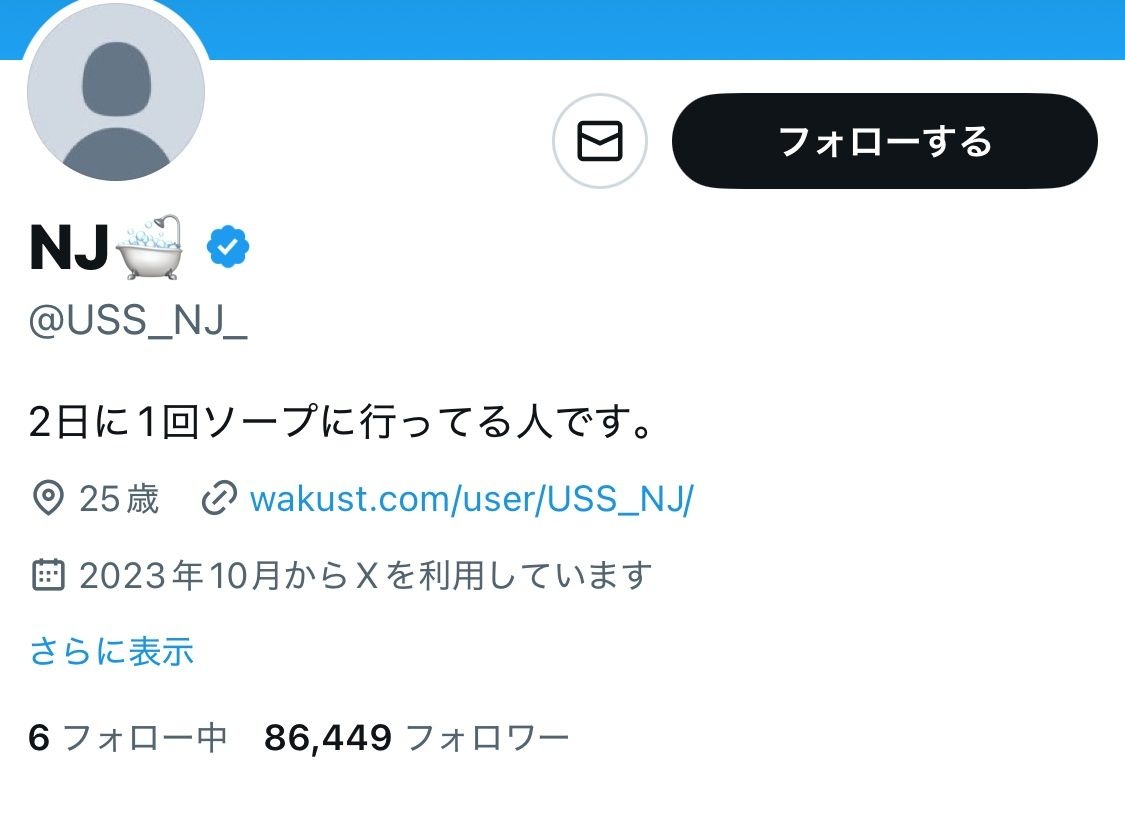Click the bathtub emoji in display name
Viewport: 1125px width, 813px height.
(x=150, y=247)
